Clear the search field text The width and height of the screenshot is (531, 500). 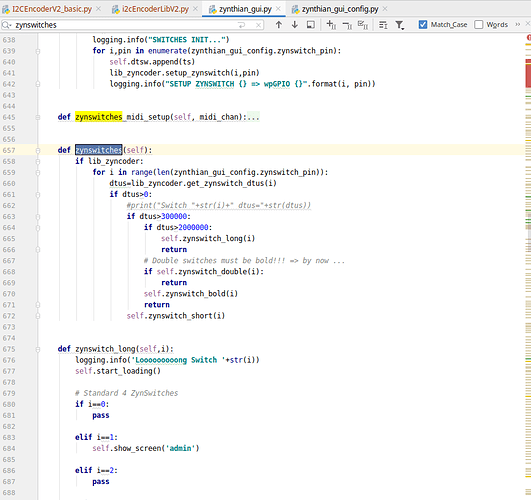pyautogui.click(x=258, y=25)
